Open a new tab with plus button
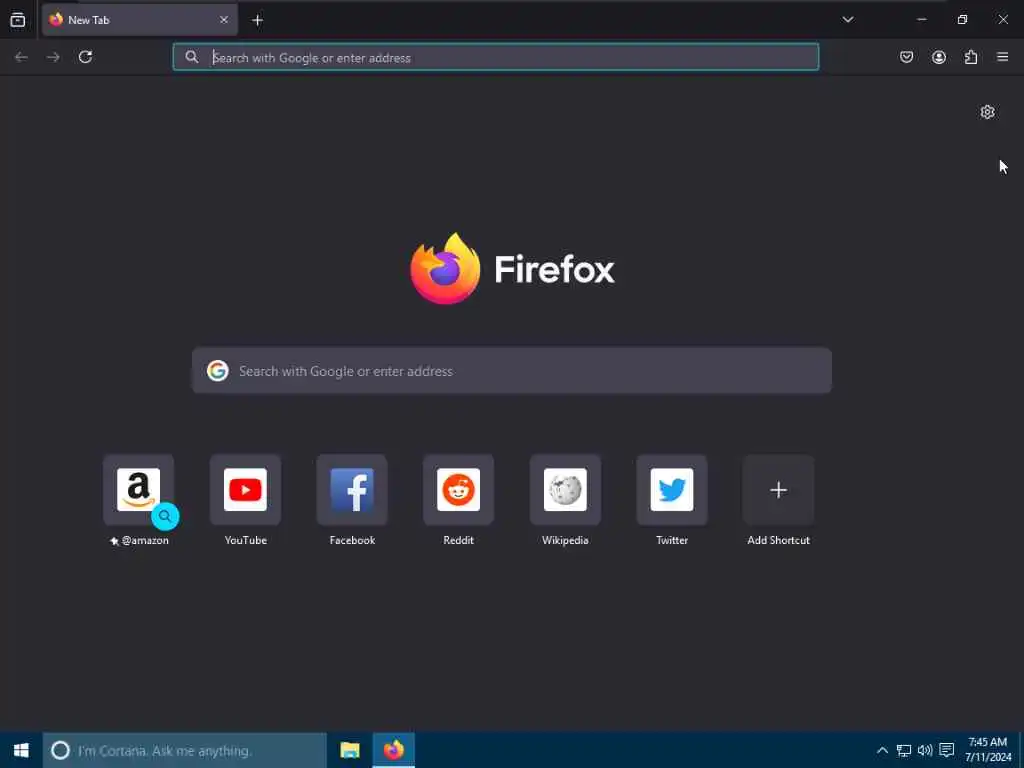 (x=257, y=20)
